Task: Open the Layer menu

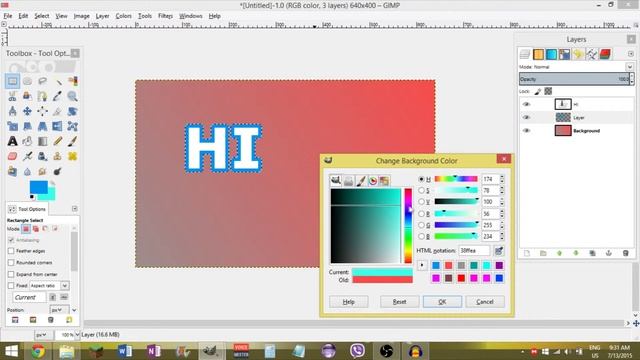Action: (x=102, y=16)
